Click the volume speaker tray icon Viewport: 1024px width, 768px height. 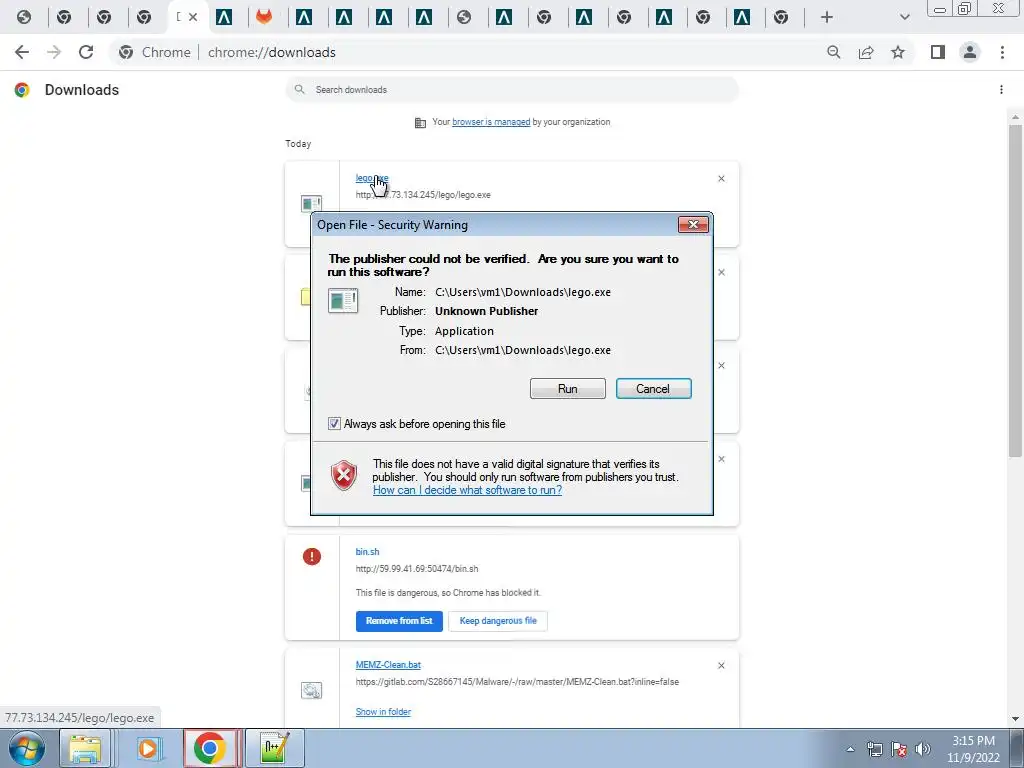[923, 749]
